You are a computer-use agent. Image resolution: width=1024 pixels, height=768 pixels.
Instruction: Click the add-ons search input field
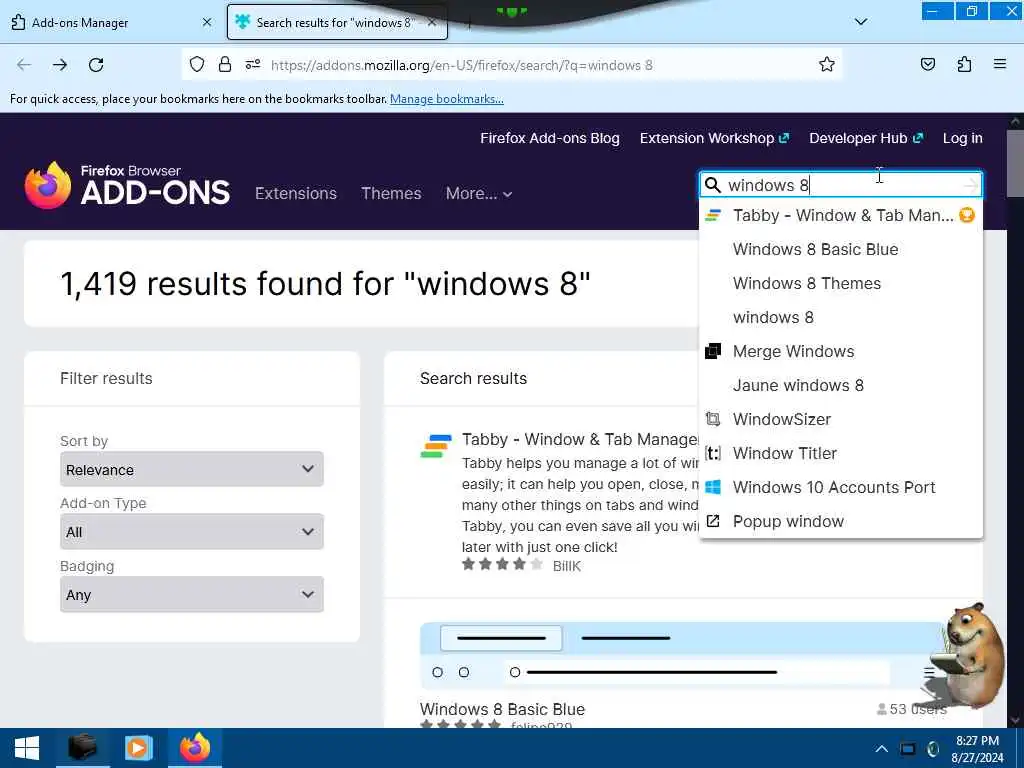tap(842, 185)
